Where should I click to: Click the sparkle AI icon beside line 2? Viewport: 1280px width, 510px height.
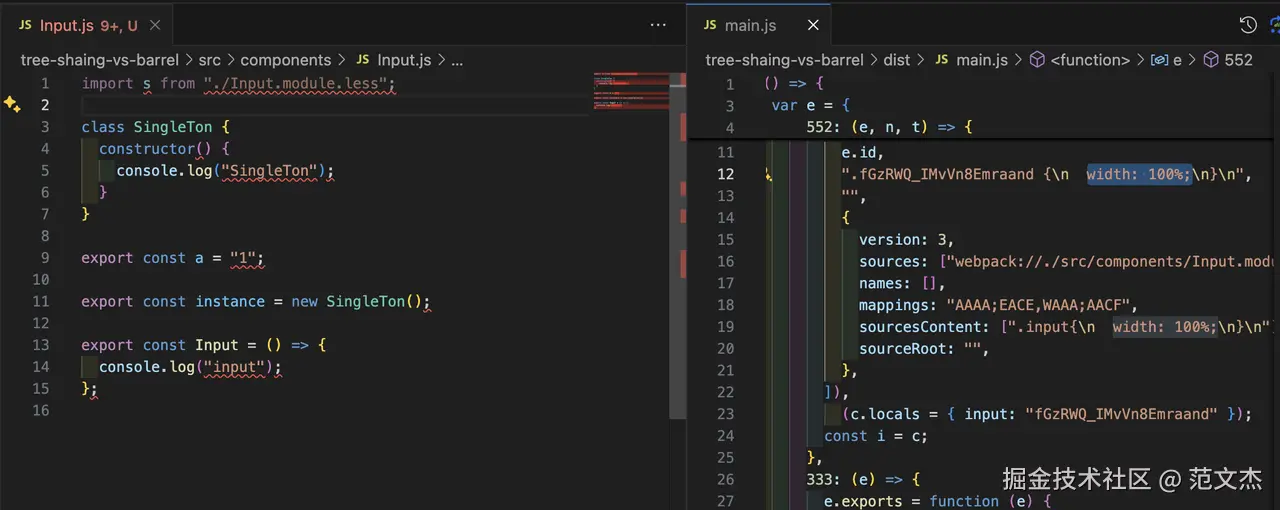click(x=12, y=104)
